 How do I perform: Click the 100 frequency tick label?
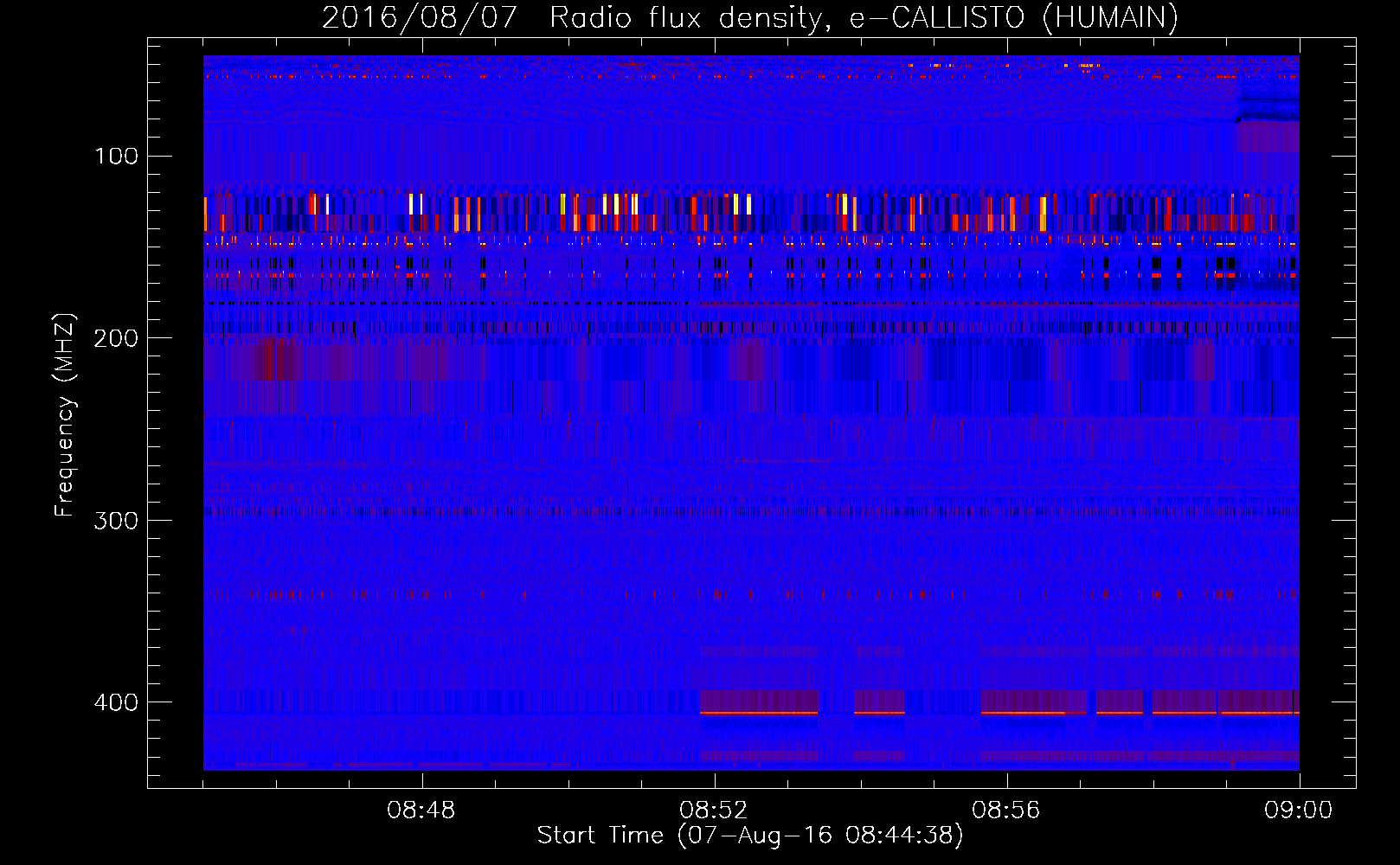point(116,157)
